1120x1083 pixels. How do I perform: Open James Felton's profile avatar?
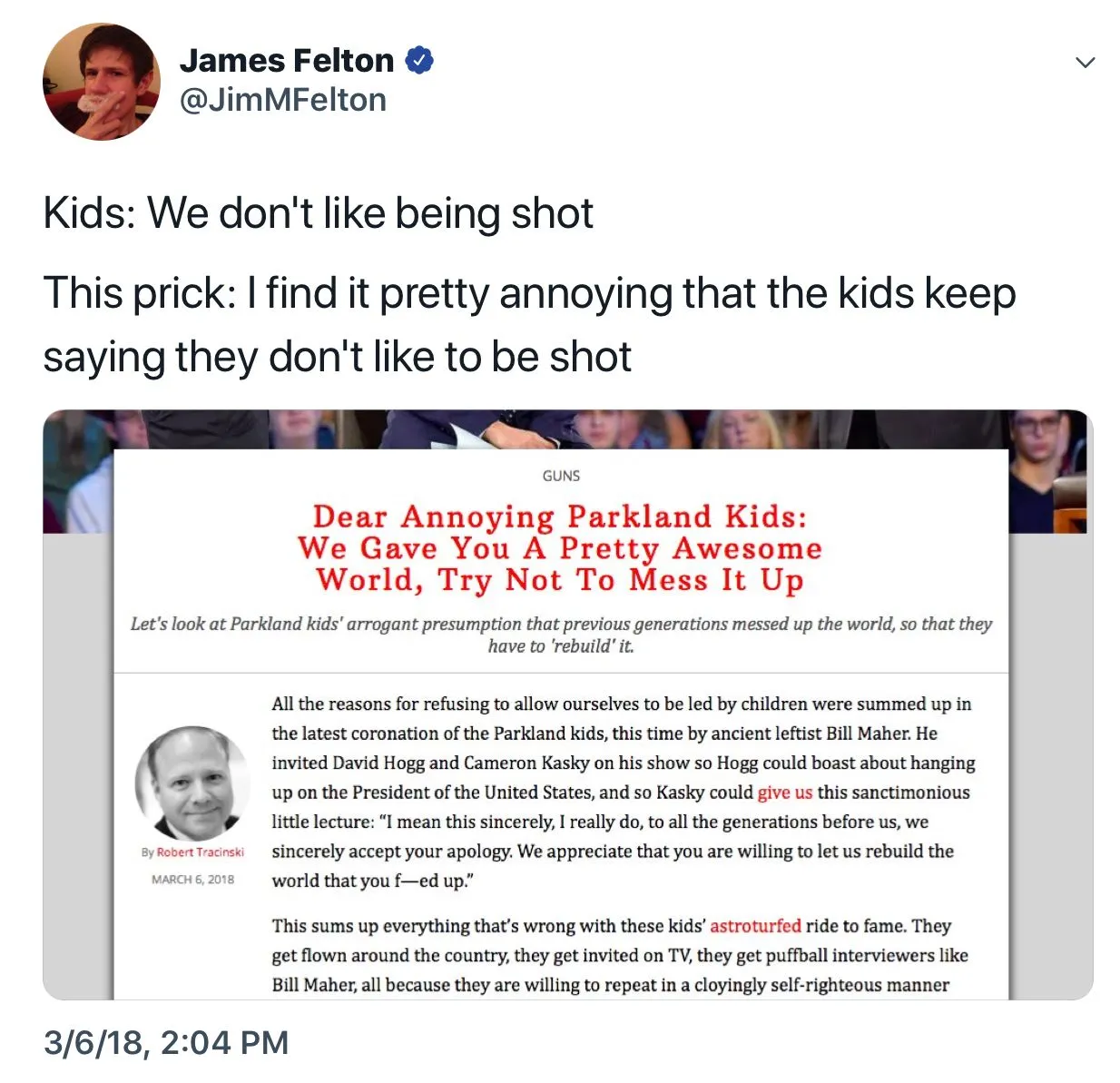click(x=101, y=82)
